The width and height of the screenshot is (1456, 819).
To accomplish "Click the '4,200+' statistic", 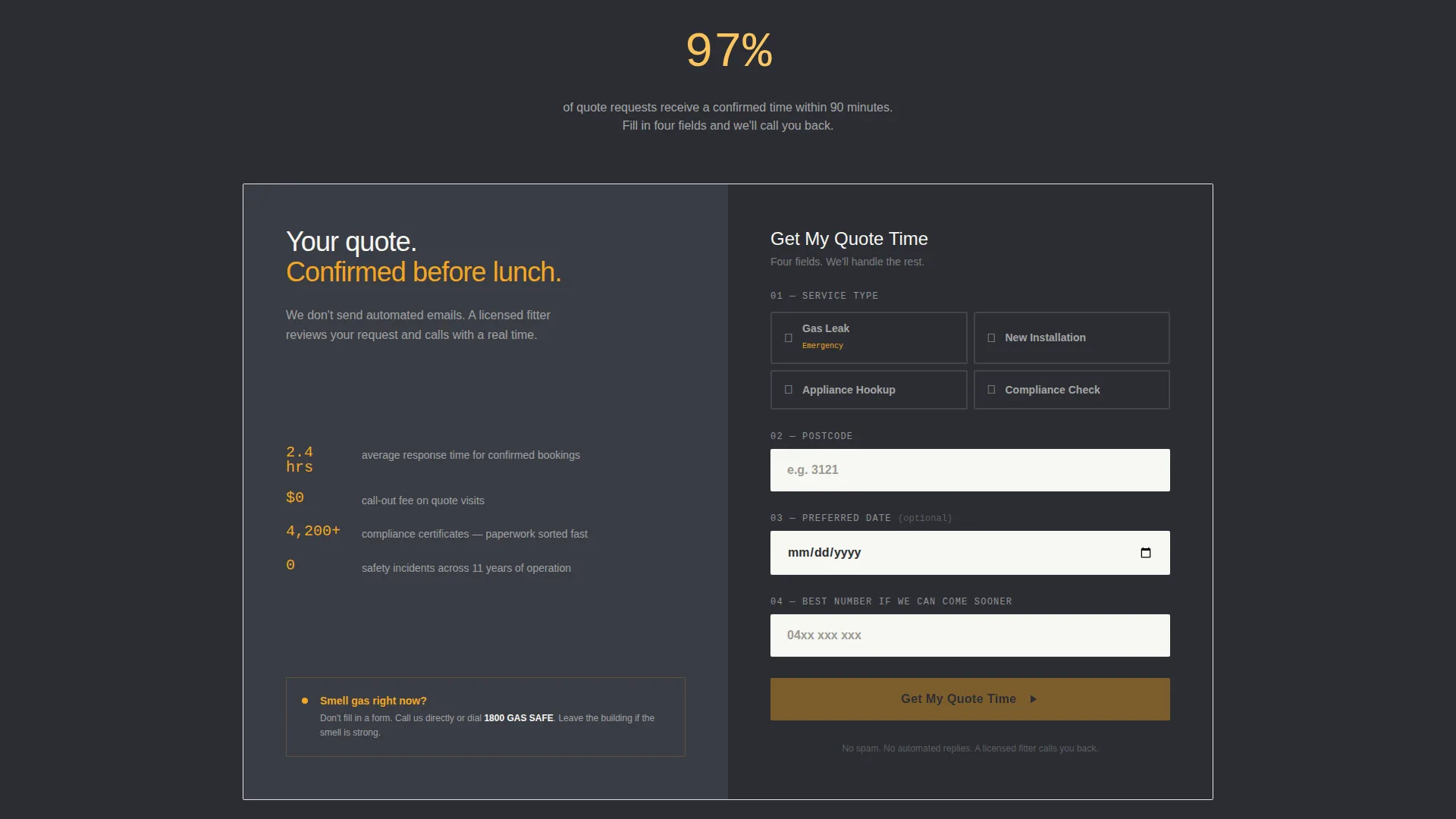I will point(313,531).
